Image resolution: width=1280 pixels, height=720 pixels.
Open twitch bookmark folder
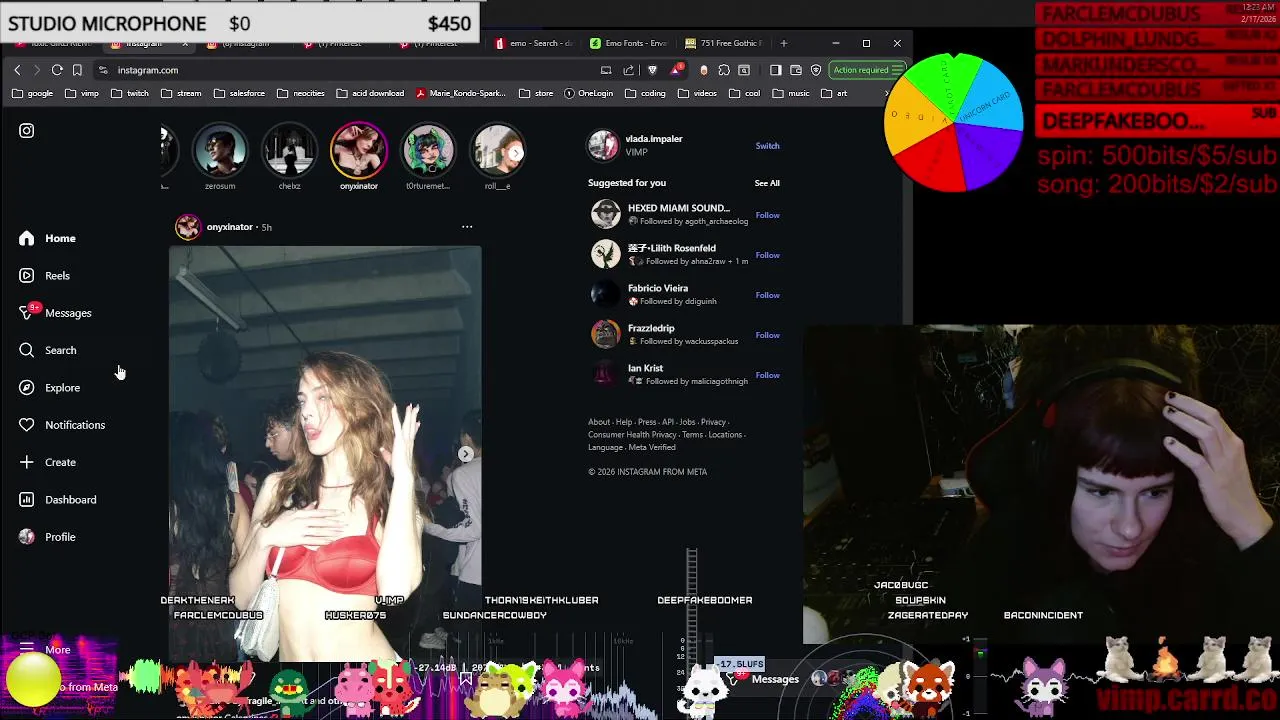129,93
